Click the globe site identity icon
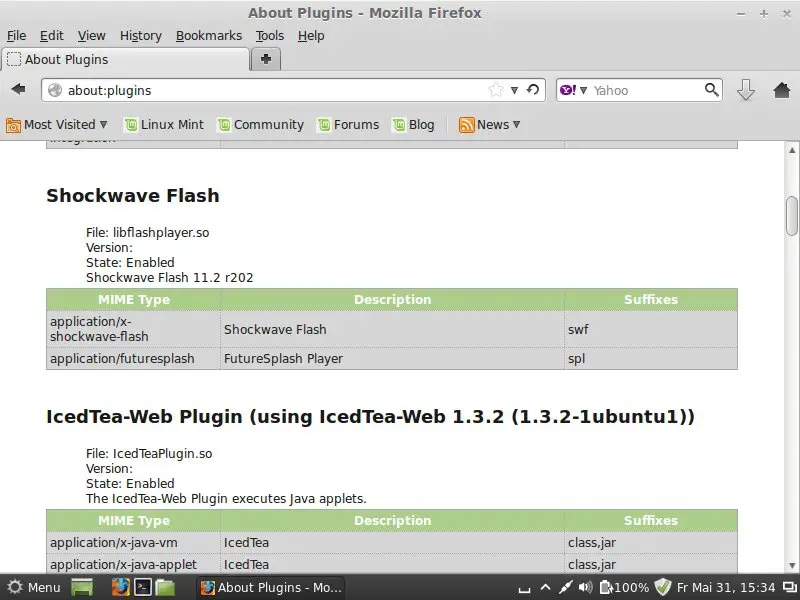 coord(55,90)
